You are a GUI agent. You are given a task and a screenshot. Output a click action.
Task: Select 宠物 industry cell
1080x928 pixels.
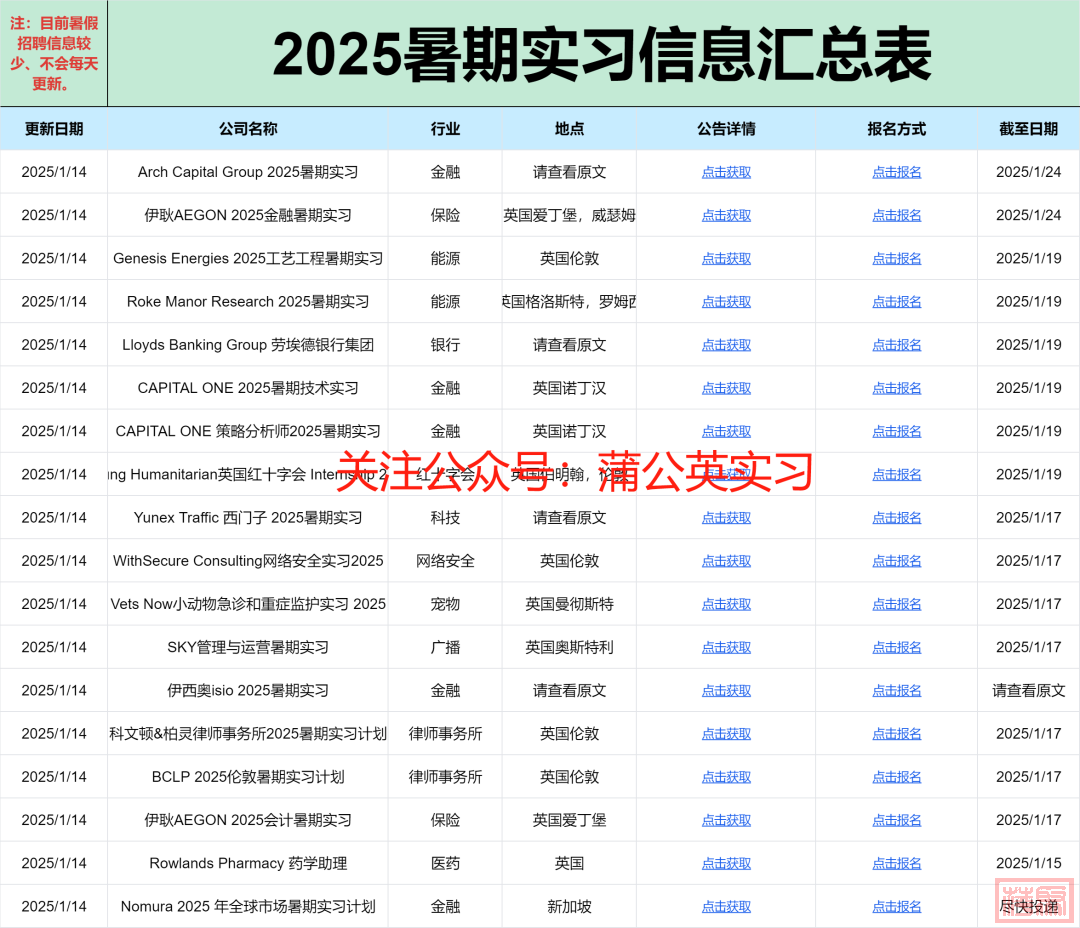[445, 604]
